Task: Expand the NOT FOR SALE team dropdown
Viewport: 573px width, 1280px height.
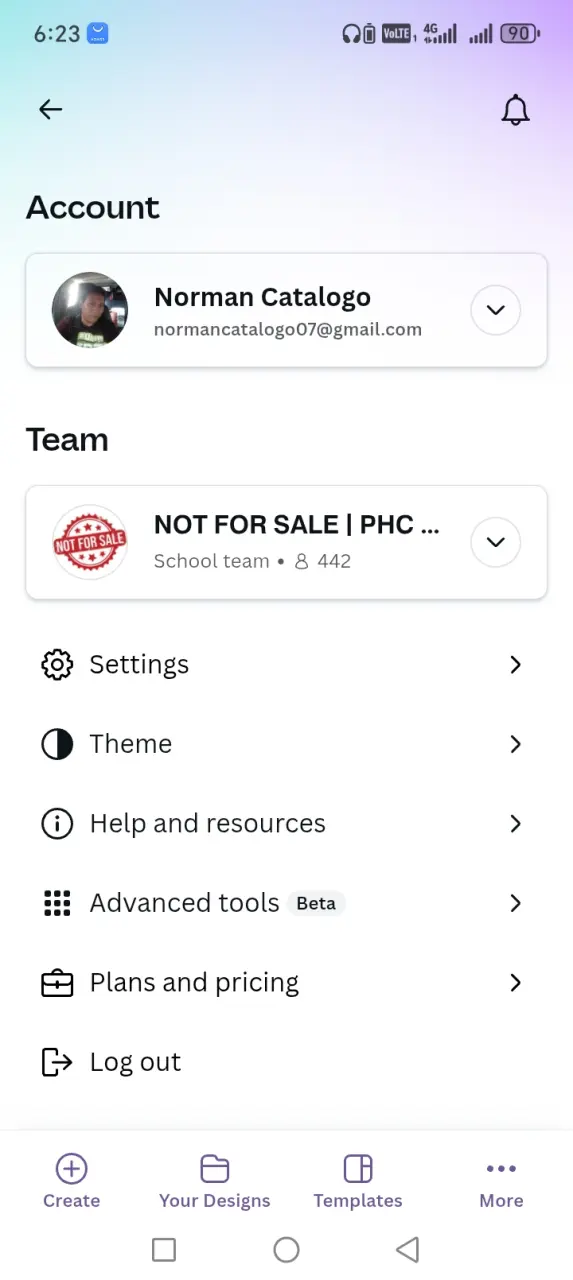Action: [496, 542]
